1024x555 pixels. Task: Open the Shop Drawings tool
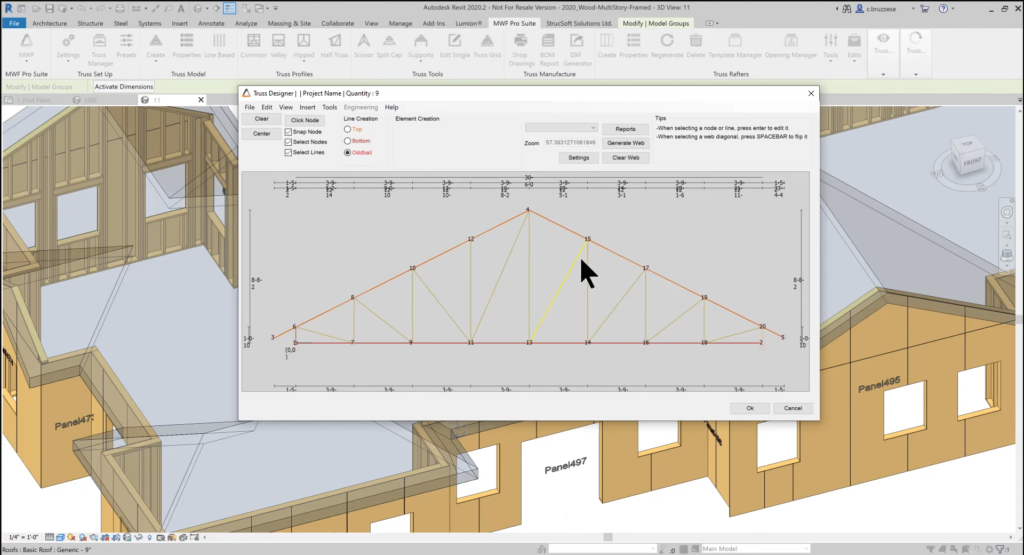[521, 49]
